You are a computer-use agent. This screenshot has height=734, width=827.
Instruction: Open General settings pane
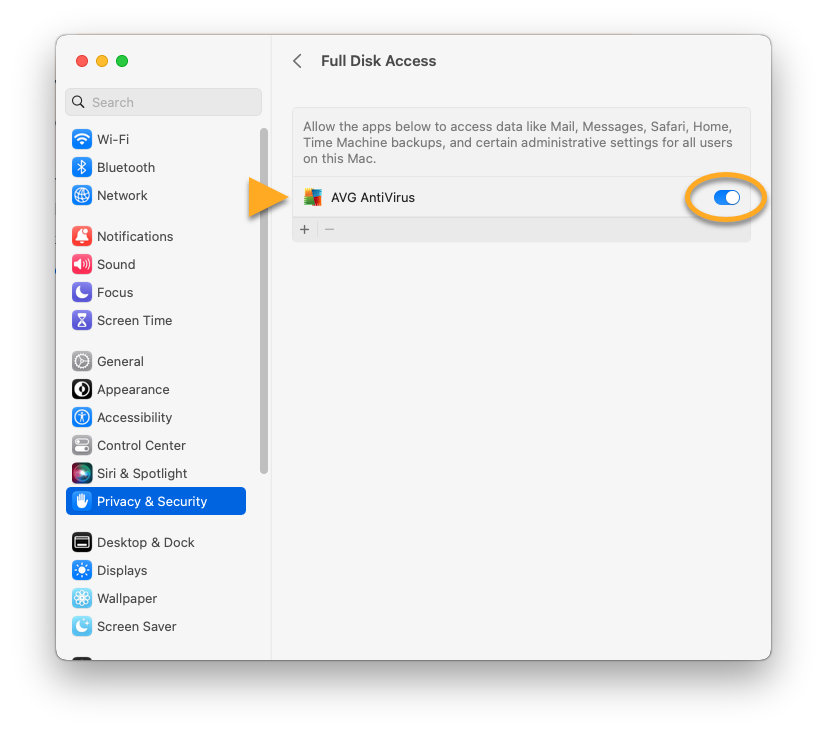pyautogui.click(x=120, y=361)
